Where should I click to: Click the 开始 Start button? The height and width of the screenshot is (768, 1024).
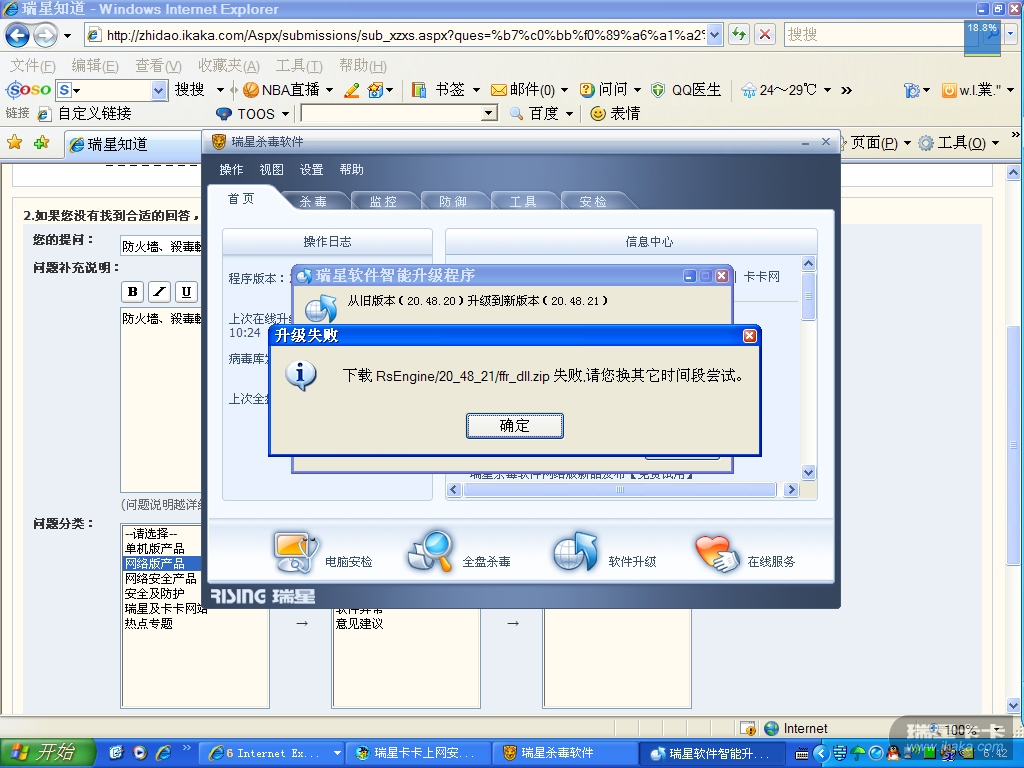[x=48, y=753]
